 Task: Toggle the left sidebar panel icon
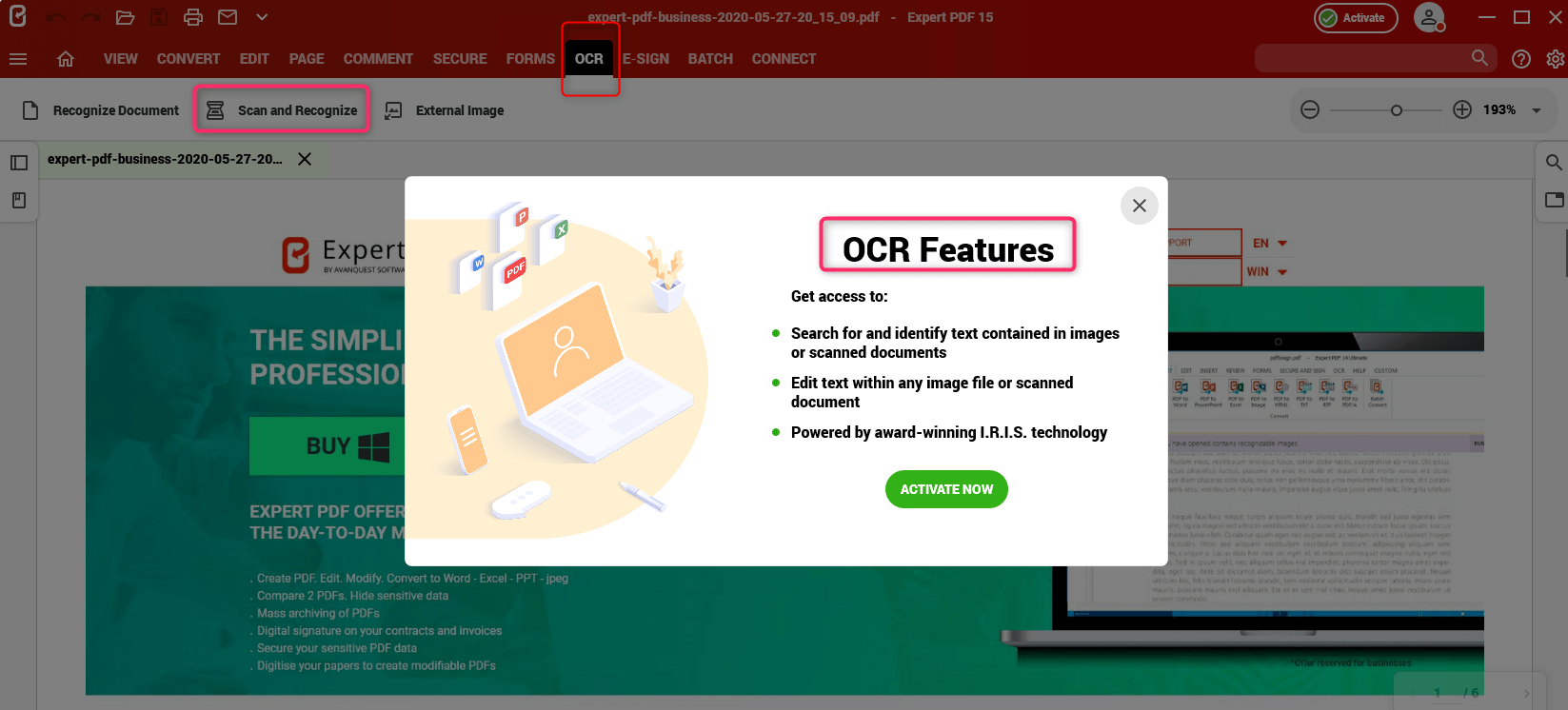pos(19,163)
